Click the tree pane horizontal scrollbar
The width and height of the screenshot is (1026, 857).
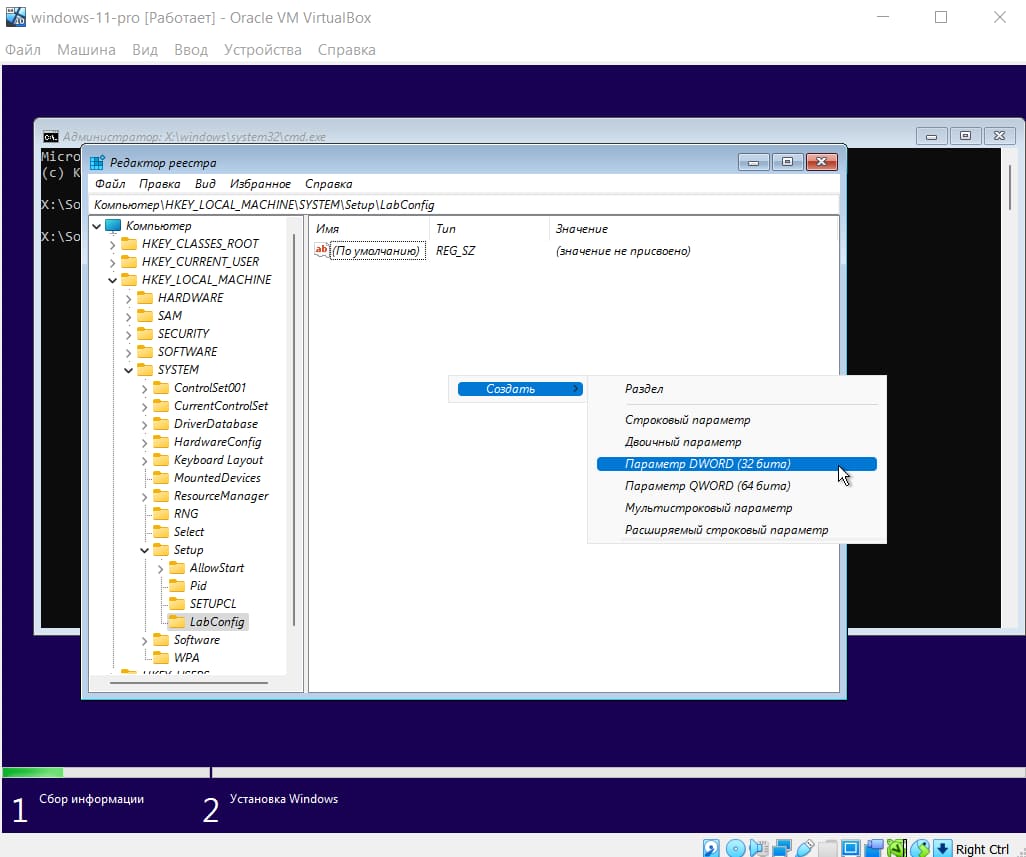188,683
